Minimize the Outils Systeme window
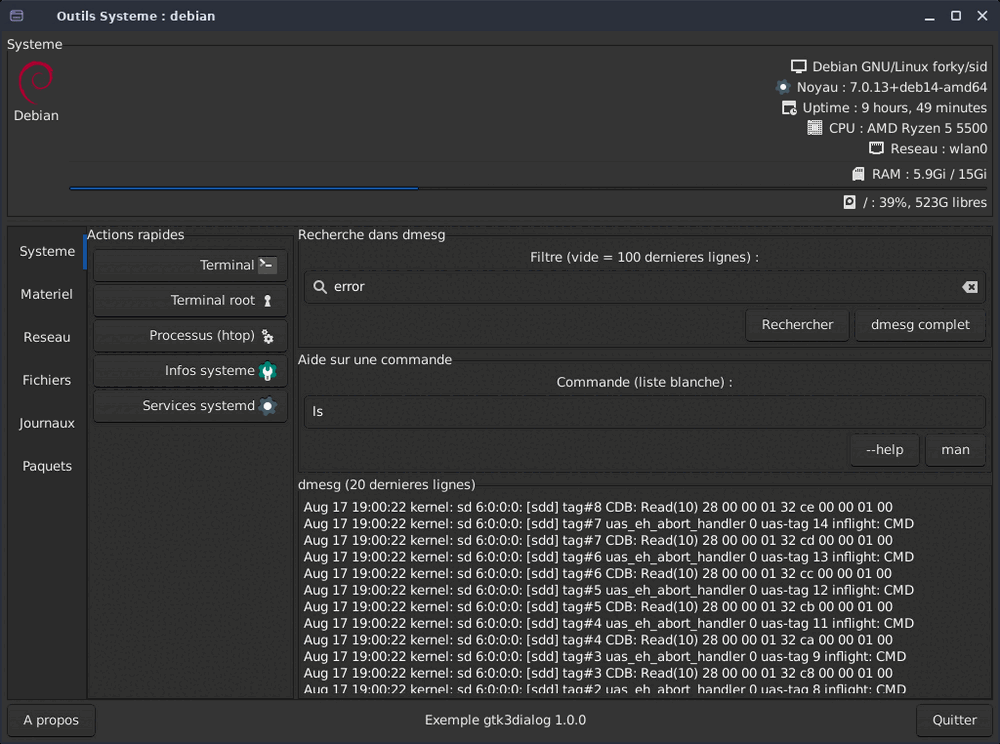 (929, 16)
